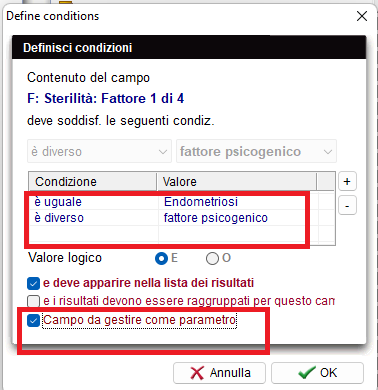The image size is (378, 390).
Task: Enable grouping results by this field checkbox
Action: point(33,301)
